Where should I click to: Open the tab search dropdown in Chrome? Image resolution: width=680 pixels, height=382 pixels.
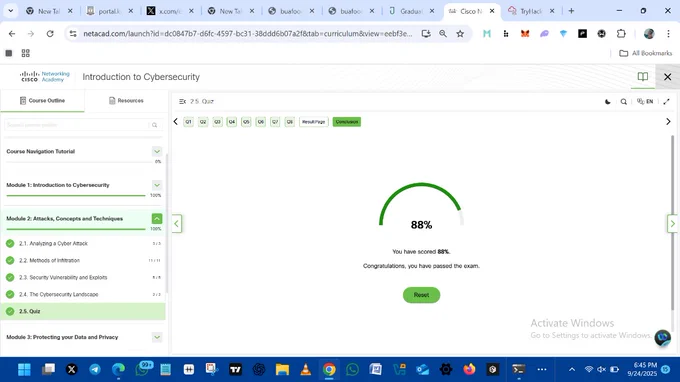click(10, 11)
